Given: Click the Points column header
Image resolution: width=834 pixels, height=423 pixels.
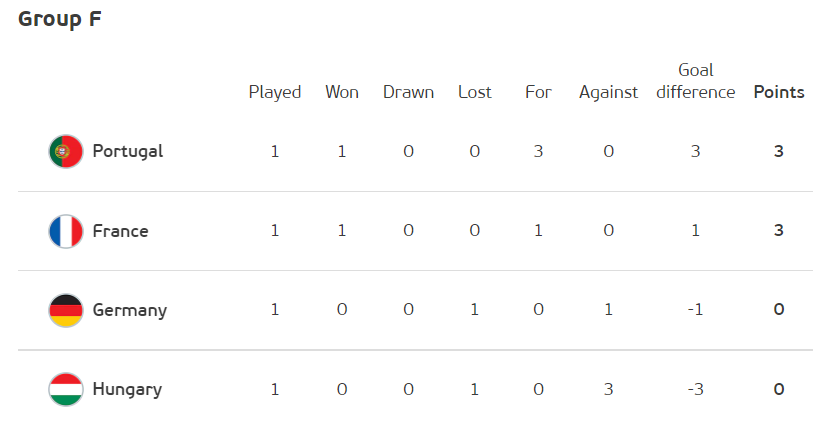Looking at the screenshot, I should [x=779, y=92].
